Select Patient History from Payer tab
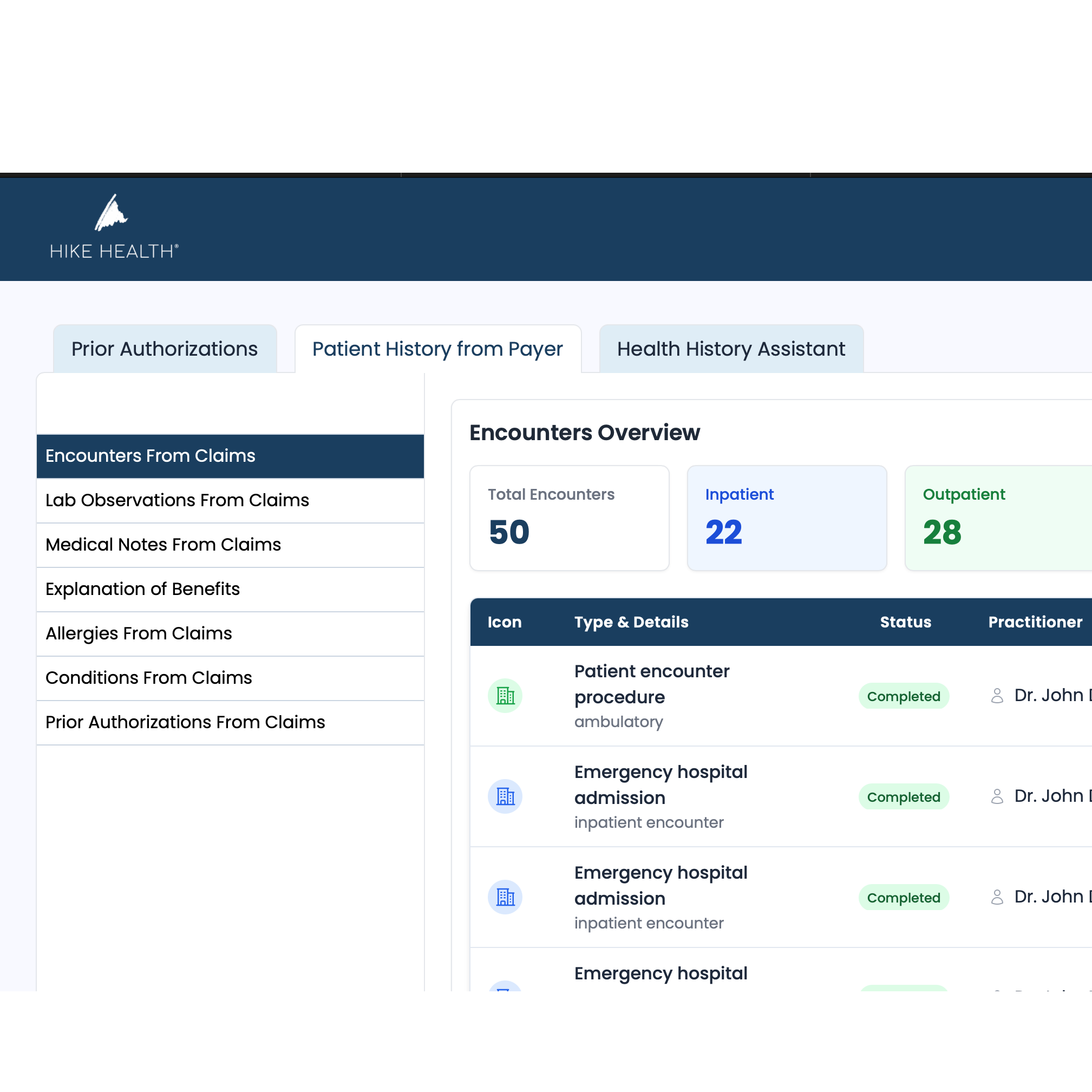1092x1092 pixels. 437,349
